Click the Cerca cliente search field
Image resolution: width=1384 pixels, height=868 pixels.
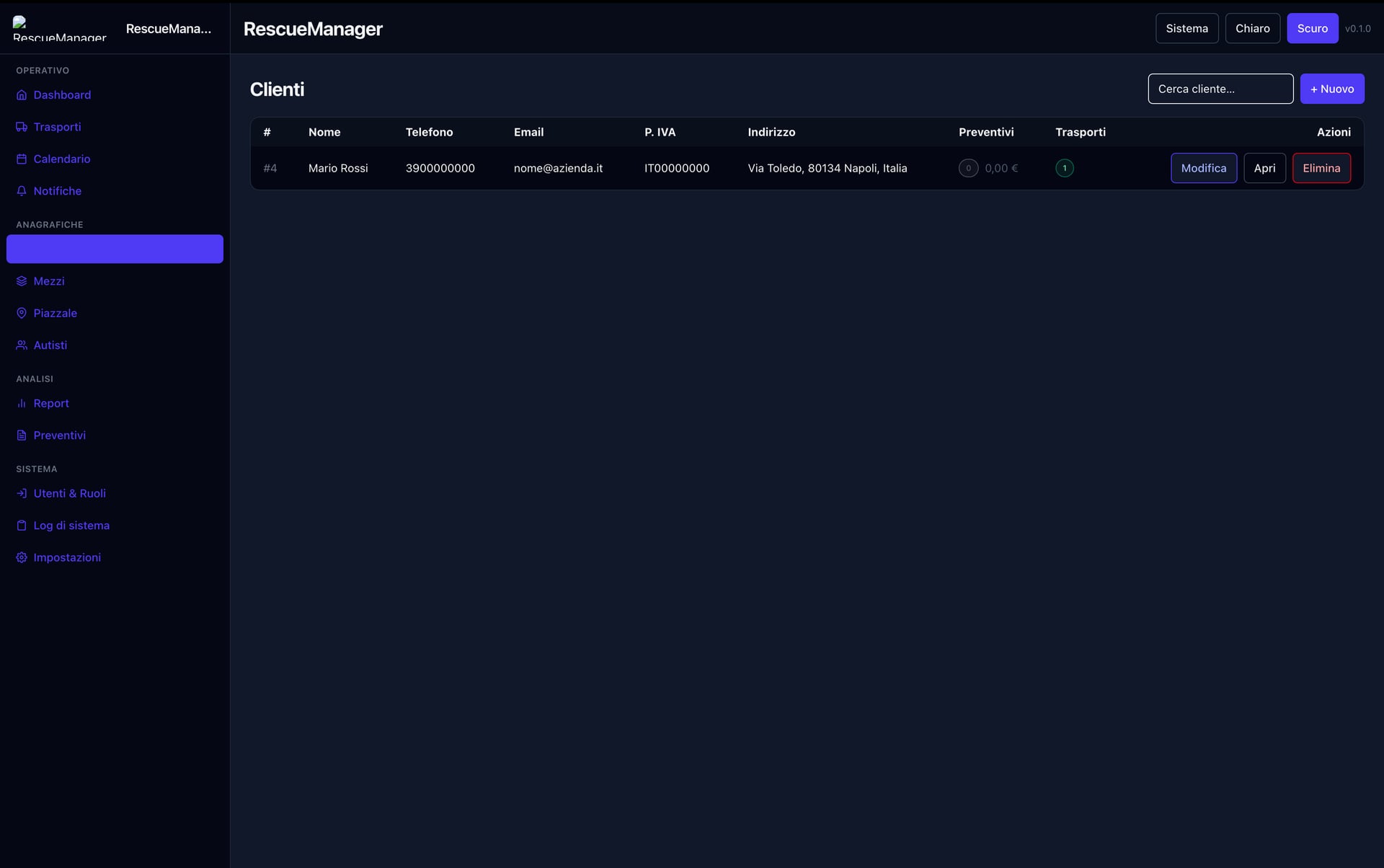1220,89
